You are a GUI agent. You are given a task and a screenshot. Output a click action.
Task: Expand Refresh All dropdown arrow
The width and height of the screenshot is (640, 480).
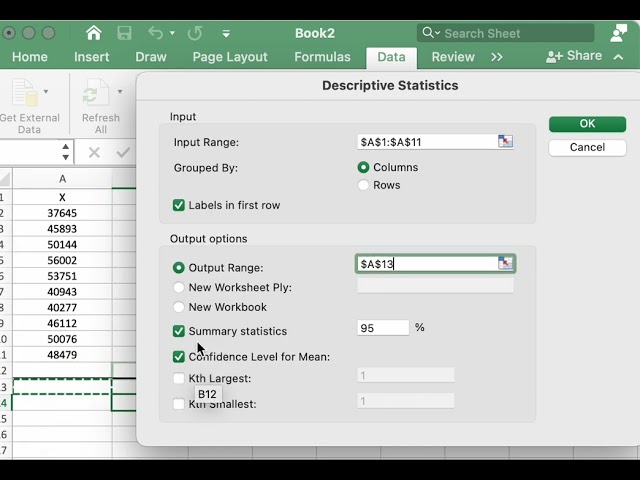[x=120, y=91]
